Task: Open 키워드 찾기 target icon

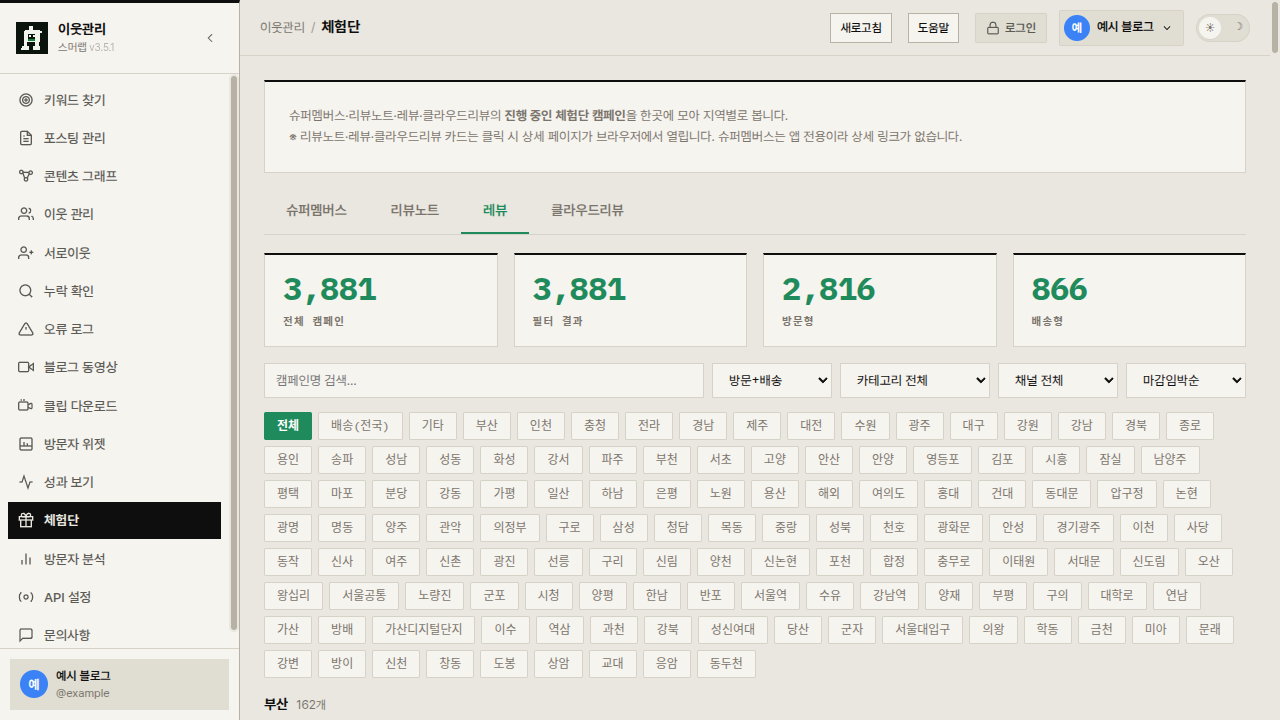Action: (x=26, y=100)
